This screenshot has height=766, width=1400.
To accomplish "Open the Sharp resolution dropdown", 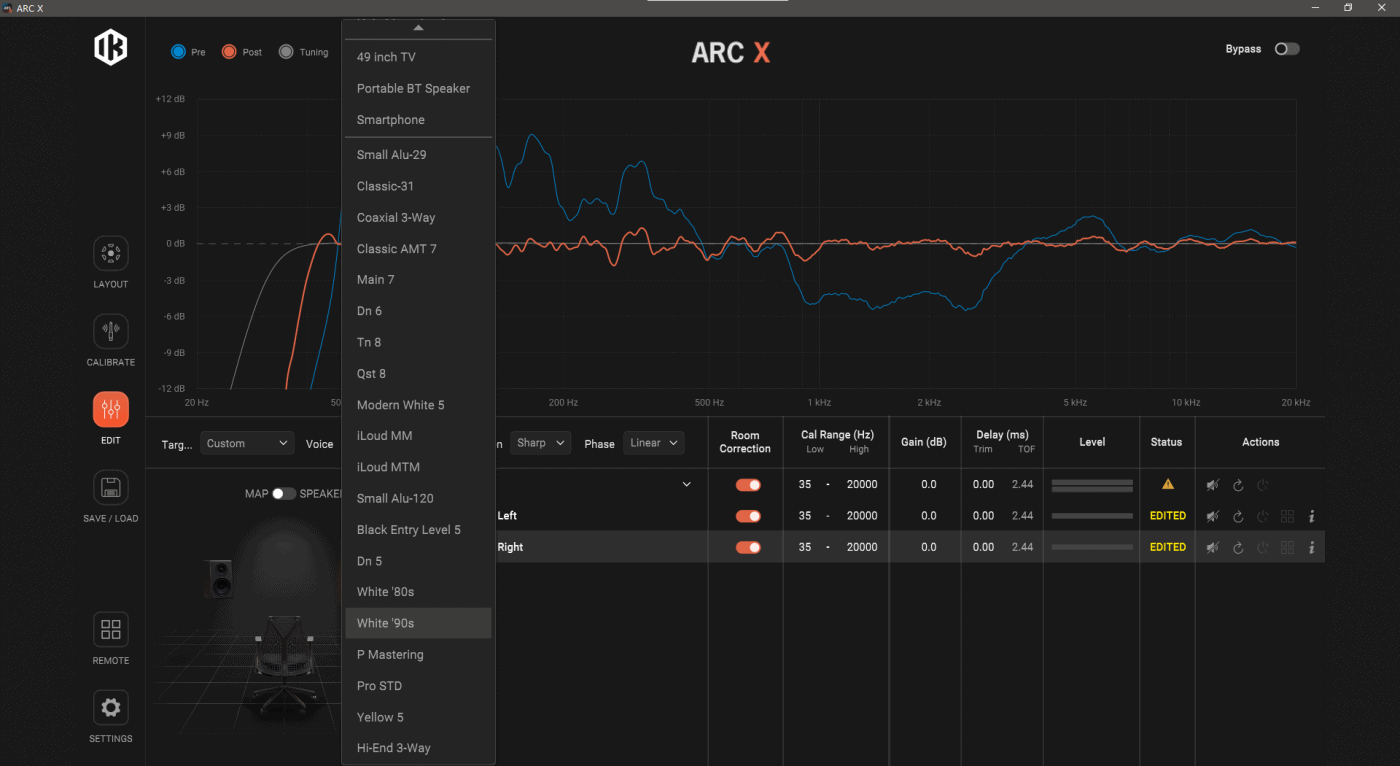I will tap(540, 443).
